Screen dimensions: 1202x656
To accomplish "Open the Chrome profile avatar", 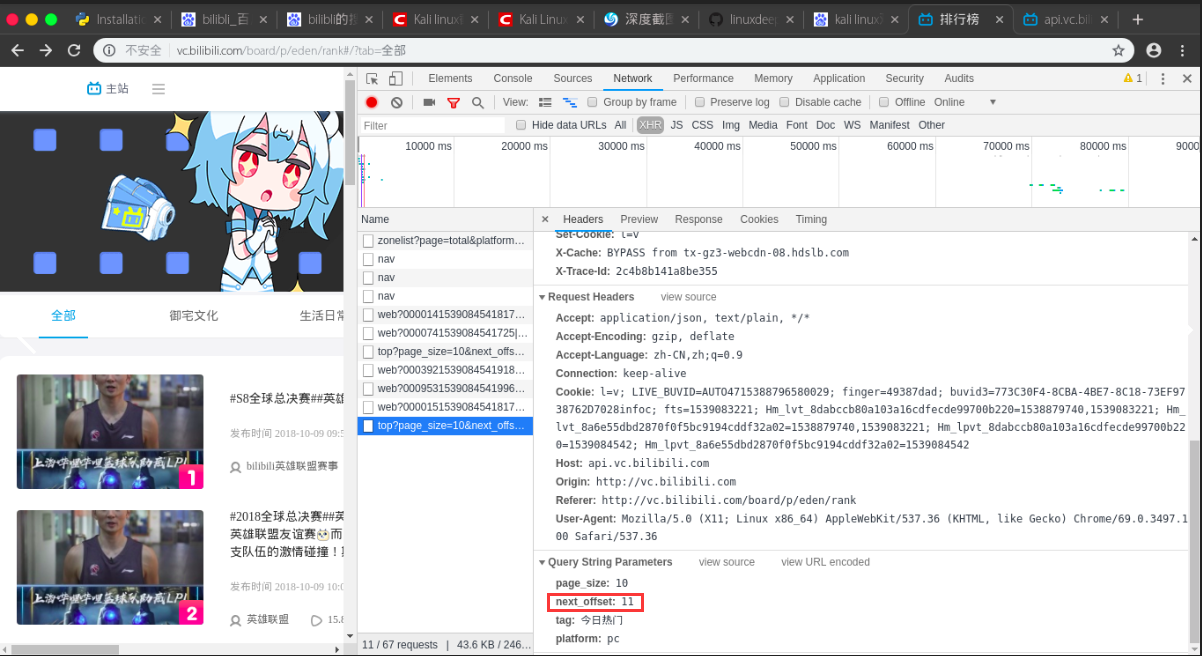I will tap(1154, 50).
